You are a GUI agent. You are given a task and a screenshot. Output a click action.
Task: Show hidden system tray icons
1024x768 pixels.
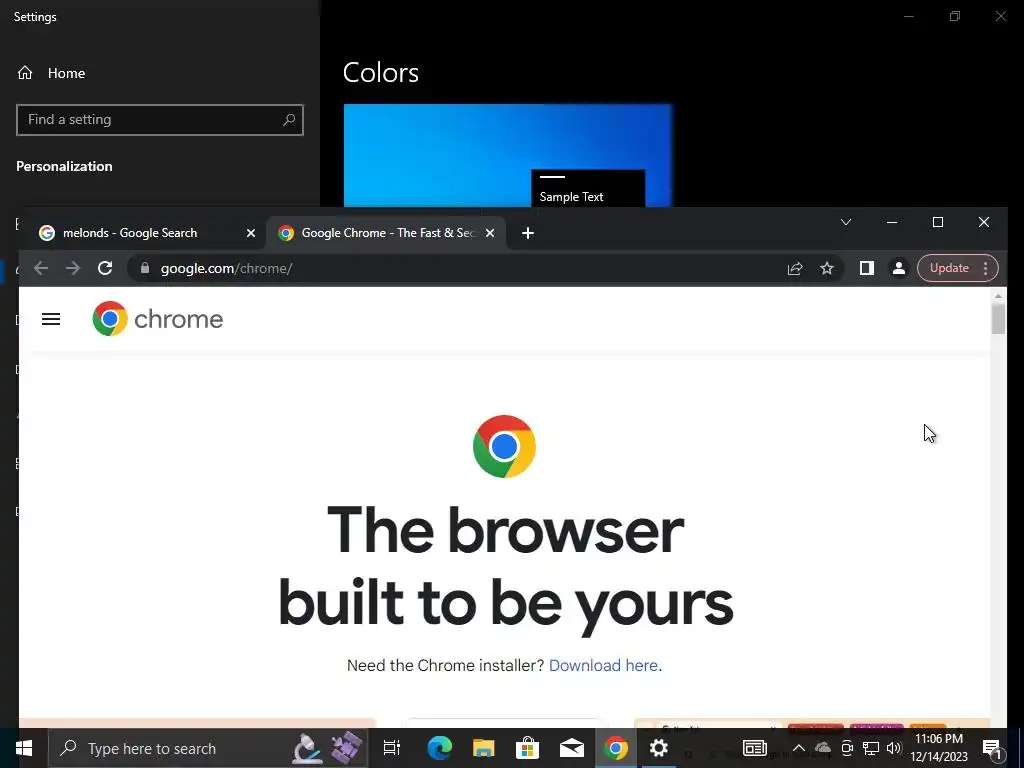[x=798, y=748]
